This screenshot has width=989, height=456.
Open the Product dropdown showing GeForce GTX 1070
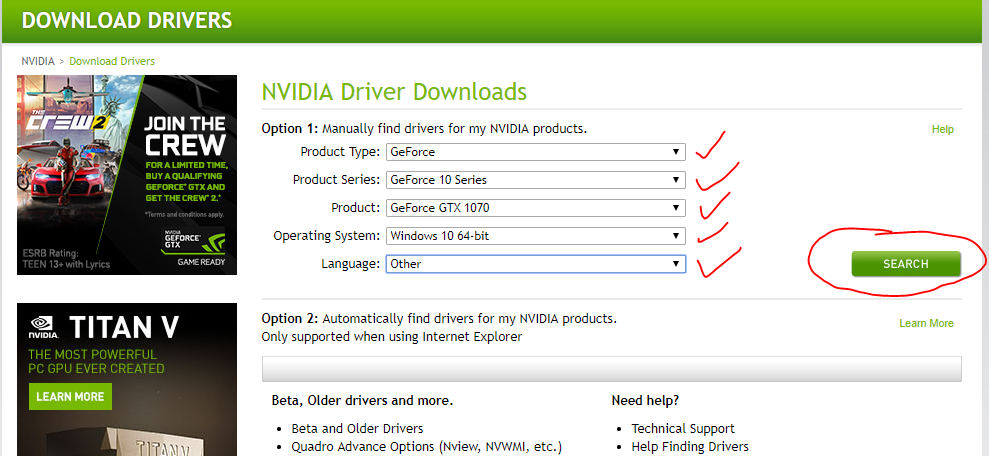click(x=535, y=208)
